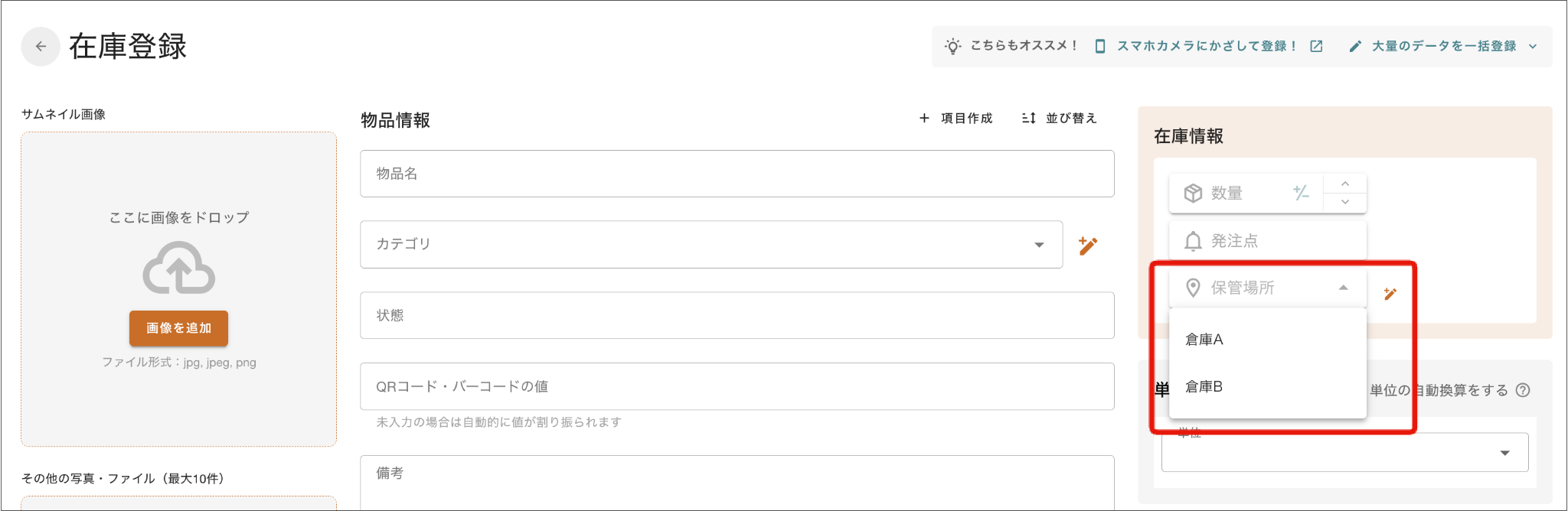The height and width of the screenshot is (511, 1568).
Task: Open the 単位 dropdown arrow
Action: [x=1504, y=453]
